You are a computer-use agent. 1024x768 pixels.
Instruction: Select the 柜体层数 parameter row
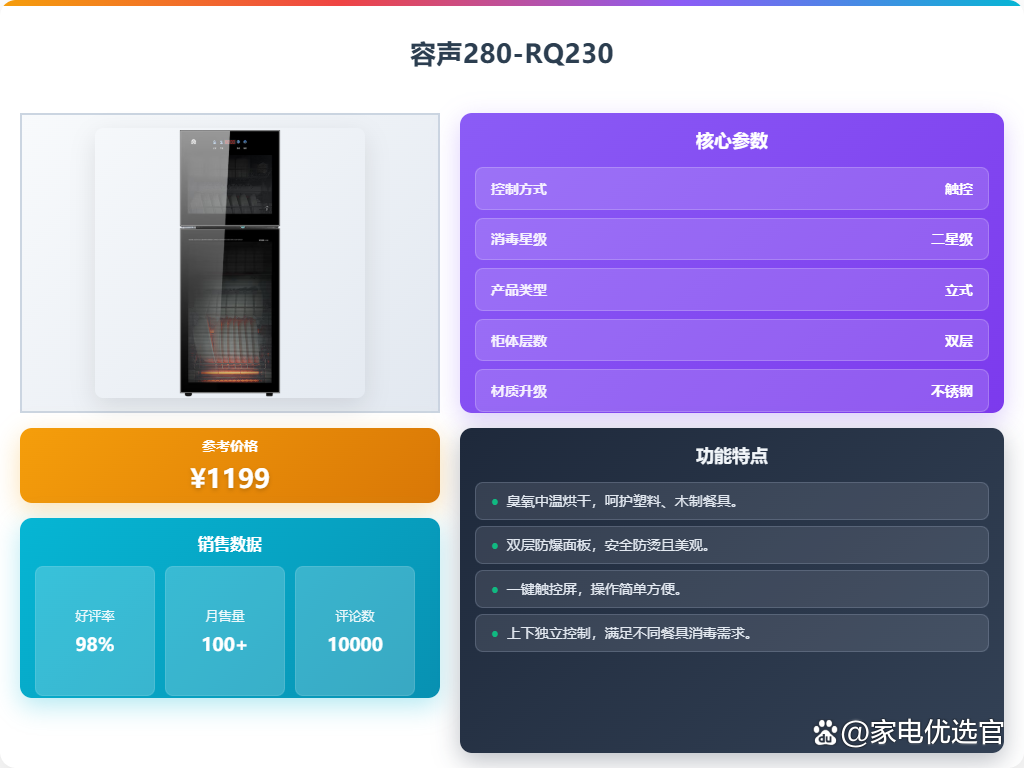[731, 340]
